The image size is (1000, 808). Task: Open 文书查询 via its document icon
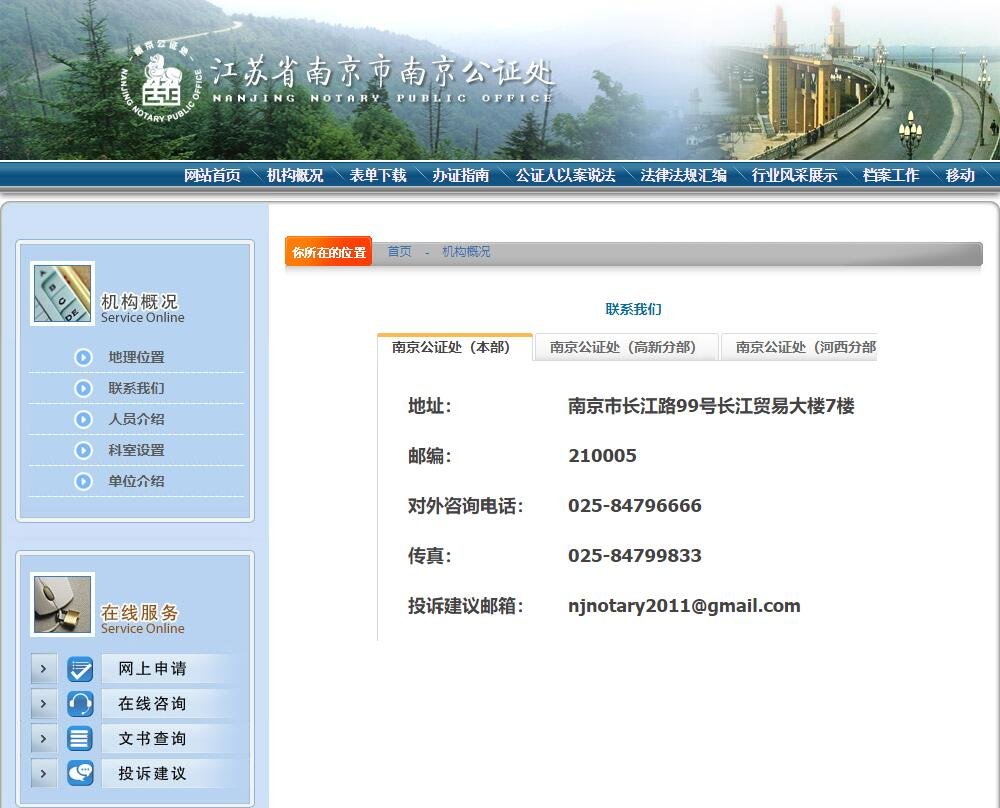(79, 738)
